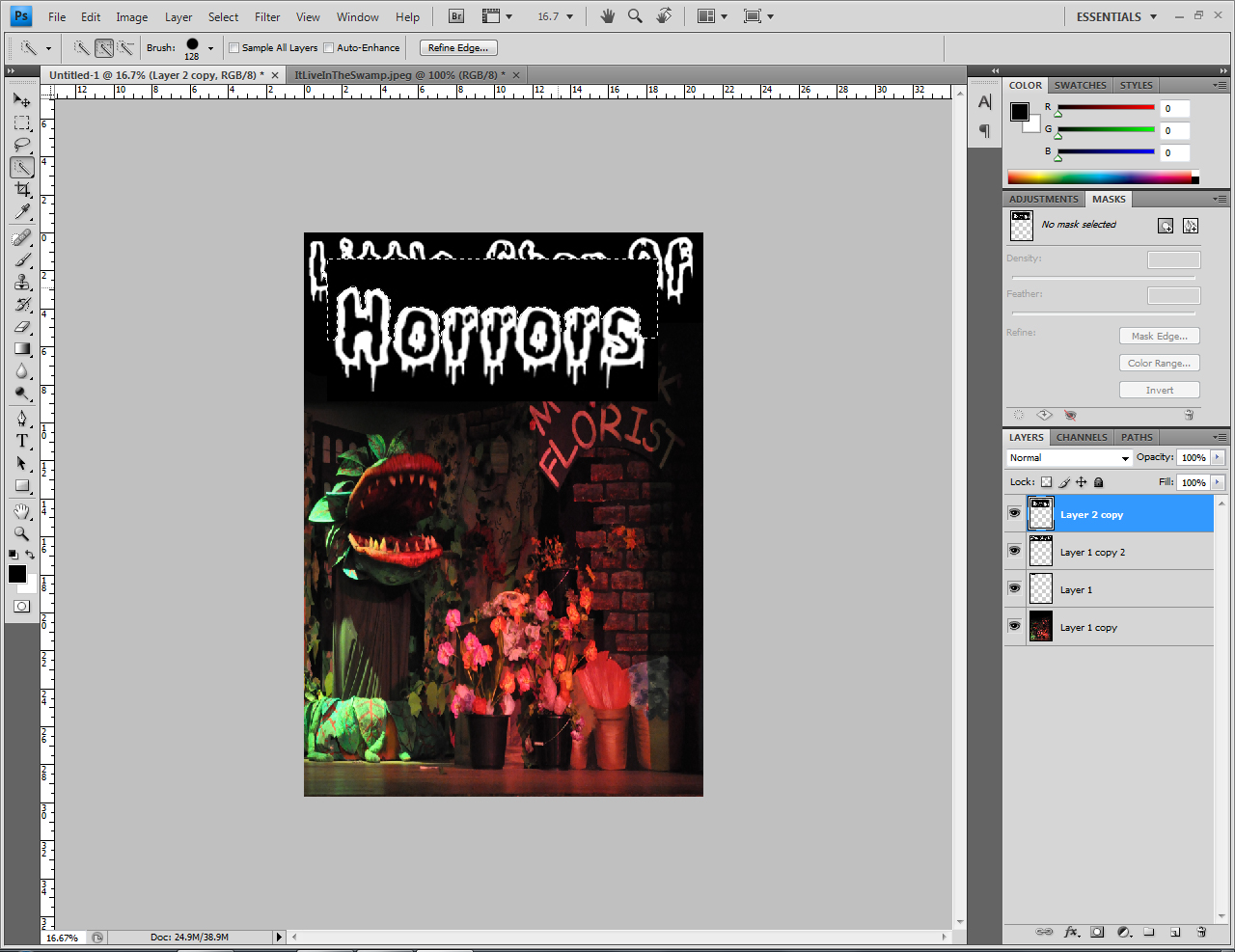Toggle lock all icon
Screen dimensions: 1235x952
pyautogui.click(x=1099, y=482)
